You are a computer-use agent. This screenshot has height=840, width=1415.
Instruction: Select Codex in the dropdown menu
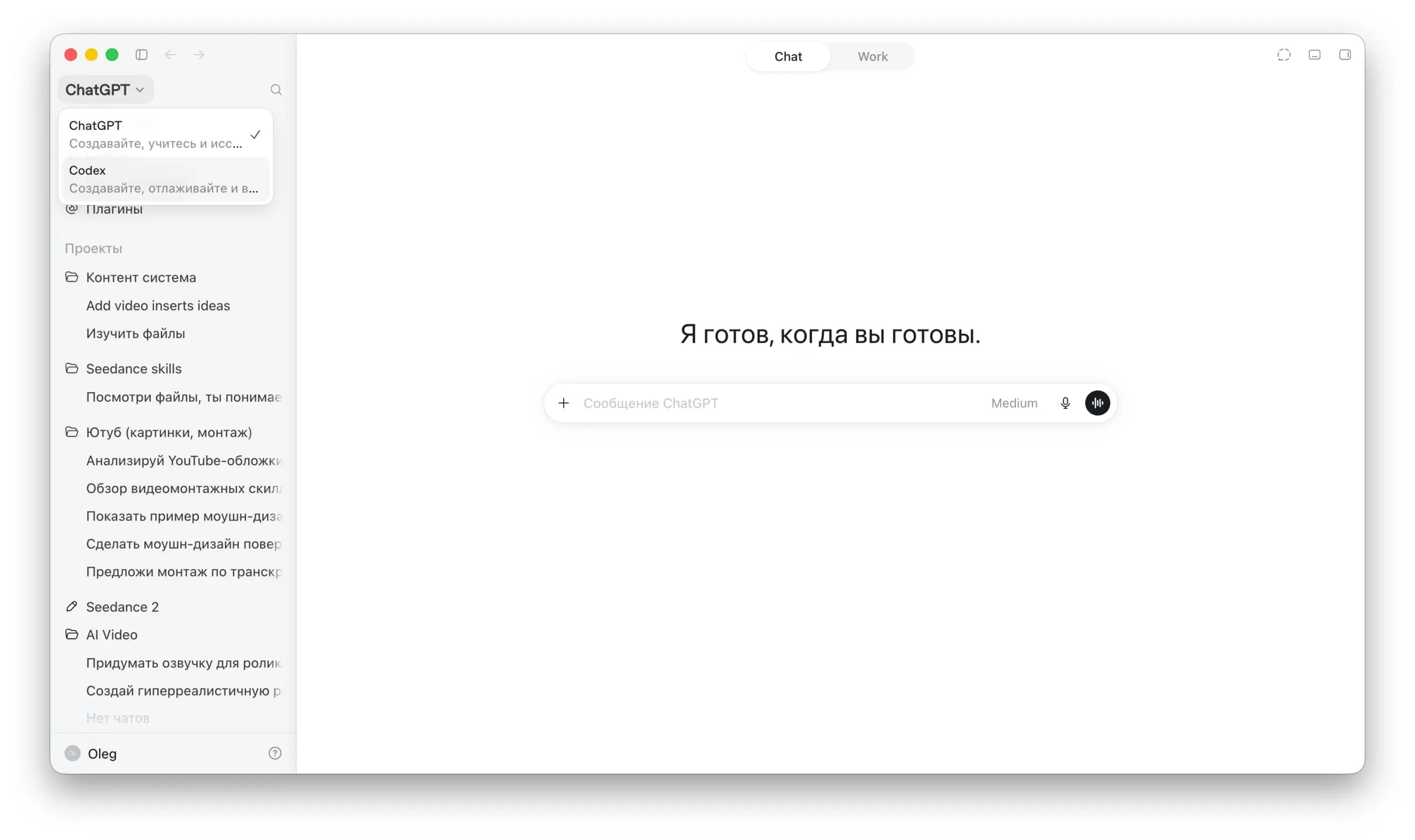[165, 179]
